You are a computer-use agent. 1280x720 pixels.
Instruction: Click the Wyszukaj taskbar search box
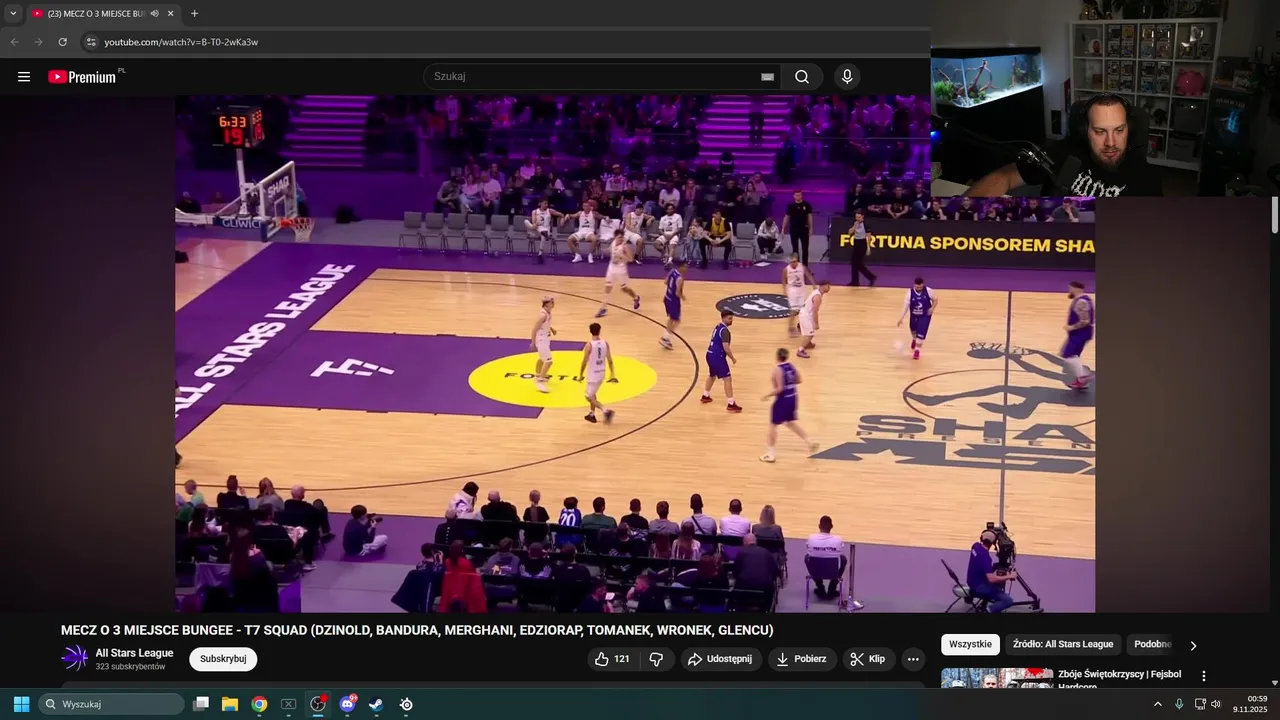coord(111,704)
